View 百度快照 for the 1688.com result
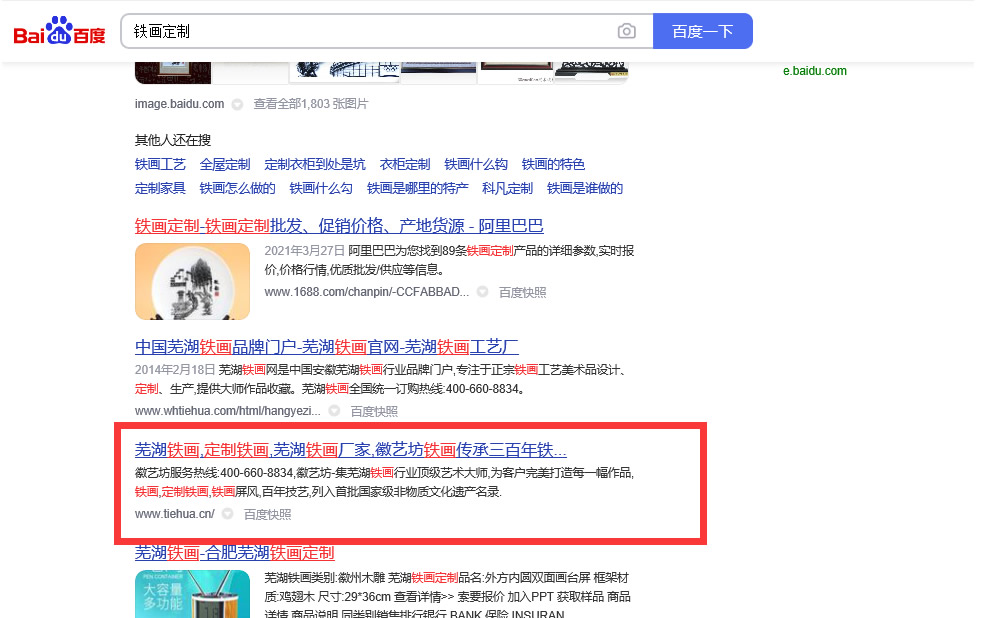 [522, 292]
